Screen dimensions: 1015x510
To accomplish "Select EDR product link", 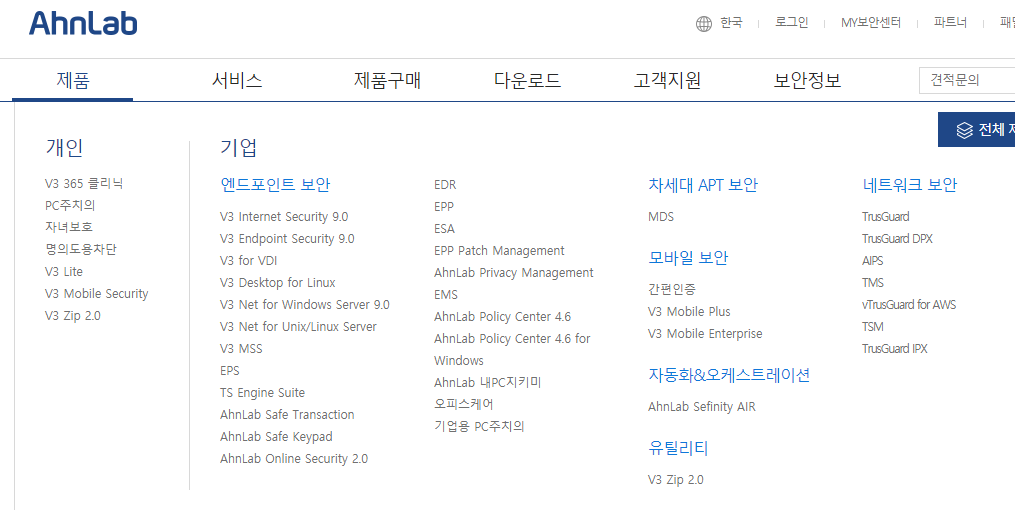I will click(445, 185).
